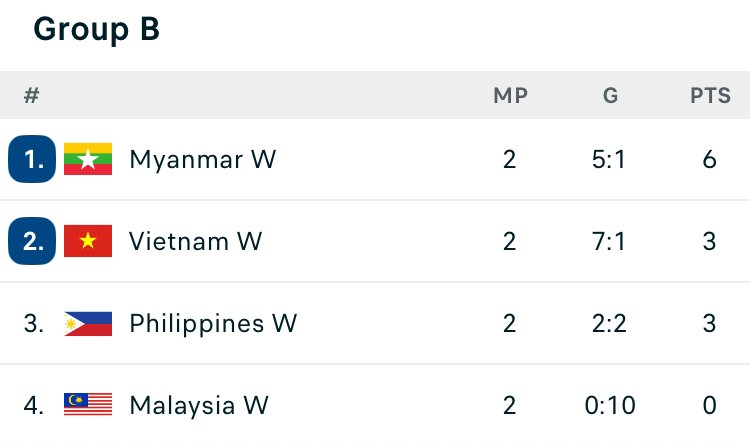This screenshot has height=444, width=750.
Task: Open the Myanmar W team link
Action: point(202,159)
